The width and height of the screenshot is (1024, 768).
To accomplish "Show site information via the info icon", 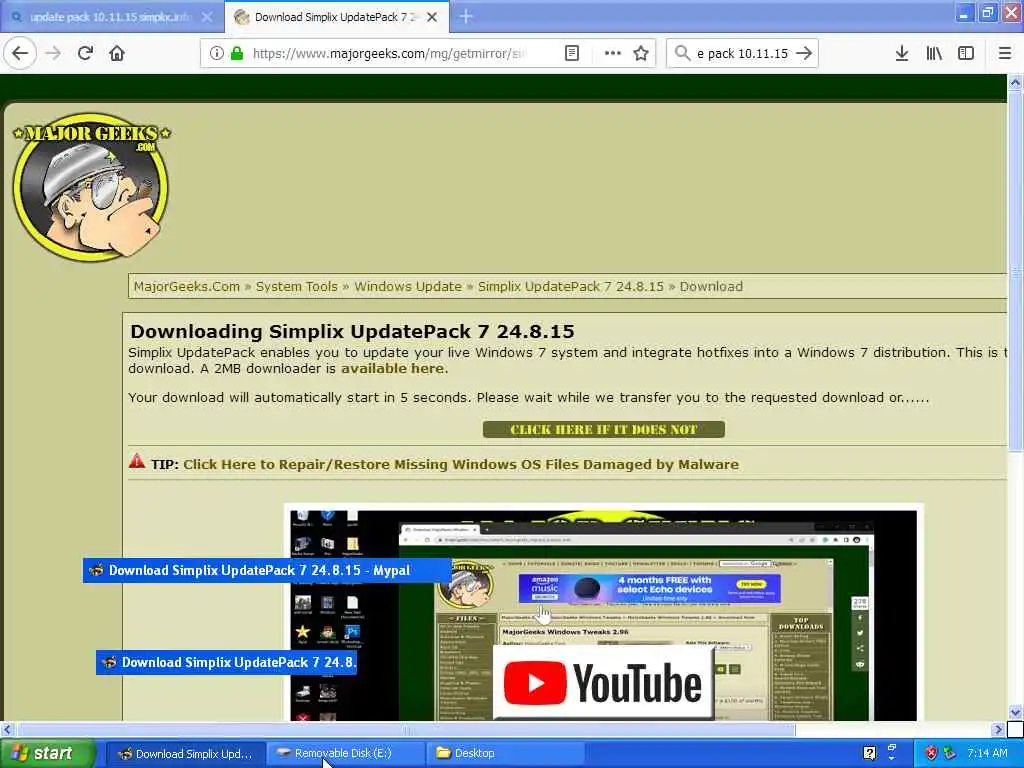I will [x=216, y=54].
